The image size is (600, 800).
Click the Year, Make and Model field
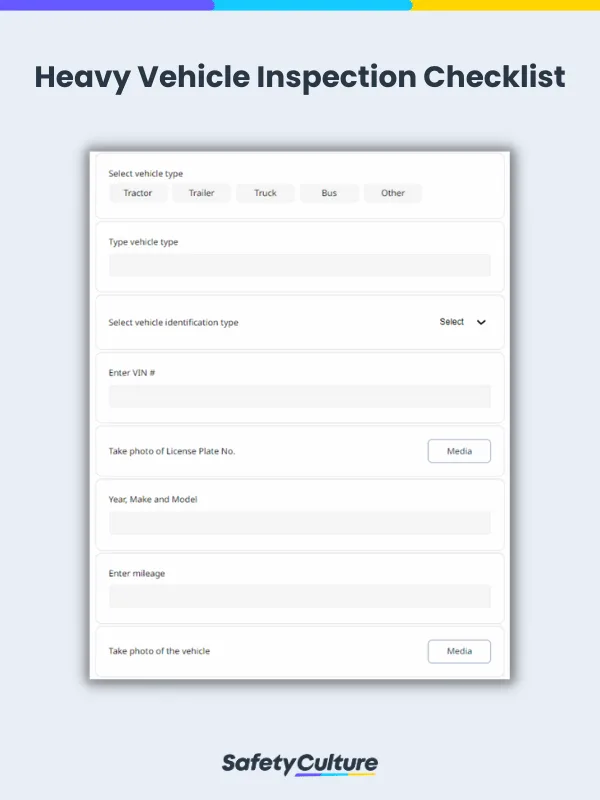coord(298,521)
